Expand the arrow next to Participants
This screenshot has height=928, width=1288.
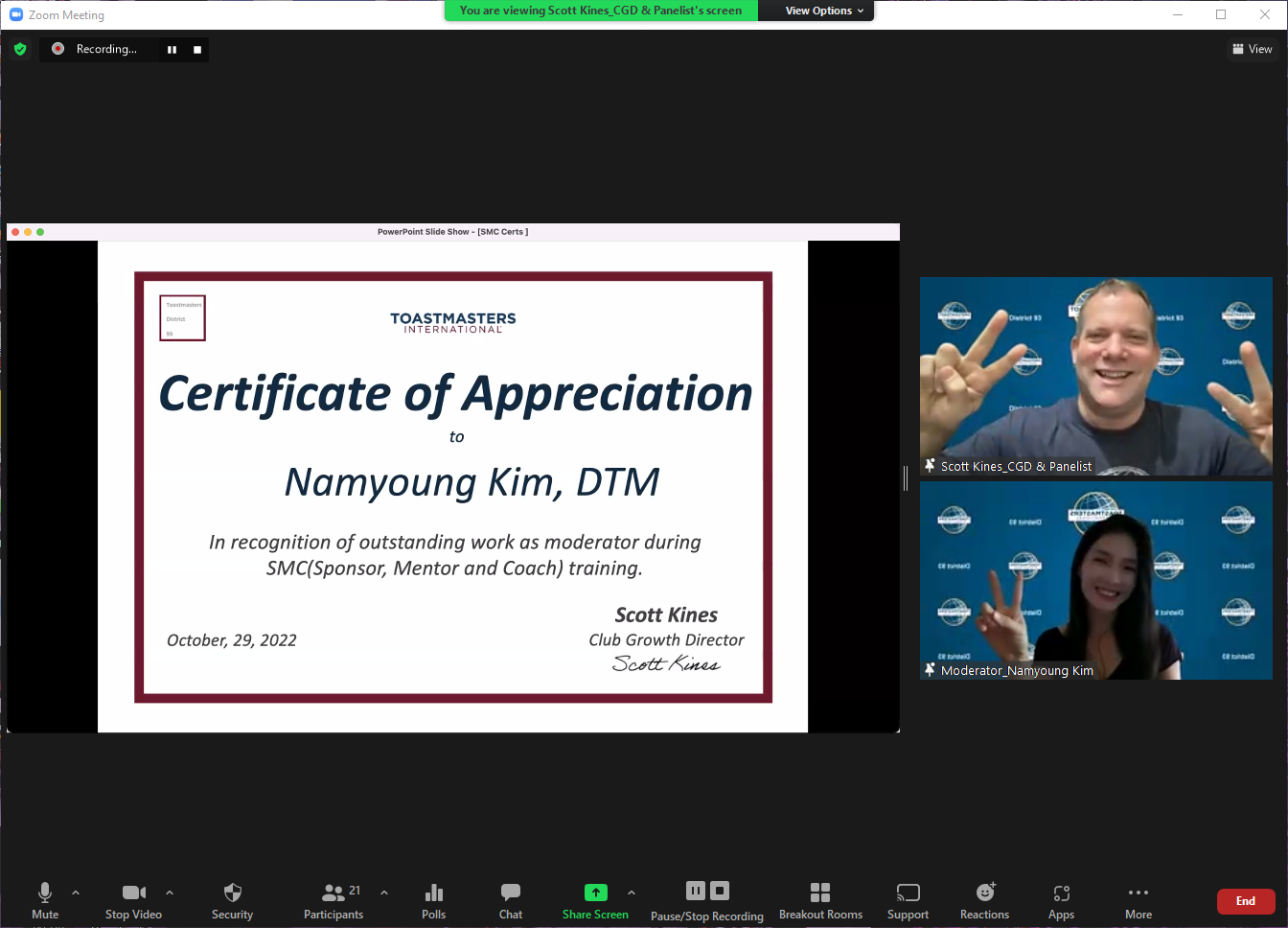[384, 893]
